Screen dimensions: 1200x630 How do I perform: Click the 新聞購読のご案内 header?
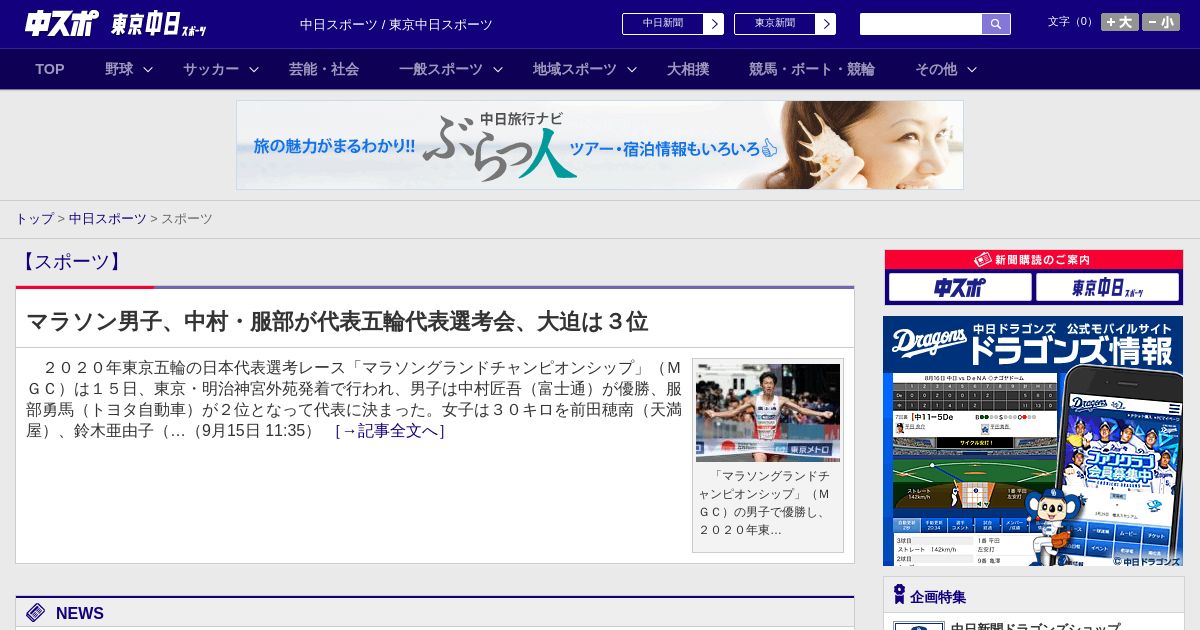tap(1034, 259)
